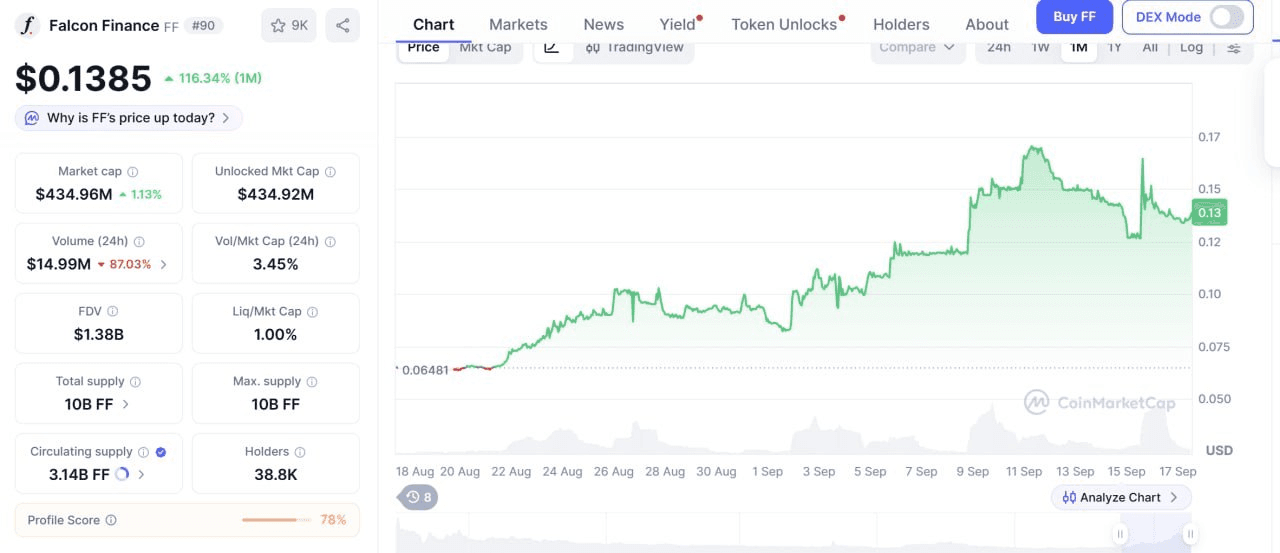Select the line chart type icon
This screenshot has height=553, width=1280.
tap(552, 47)
